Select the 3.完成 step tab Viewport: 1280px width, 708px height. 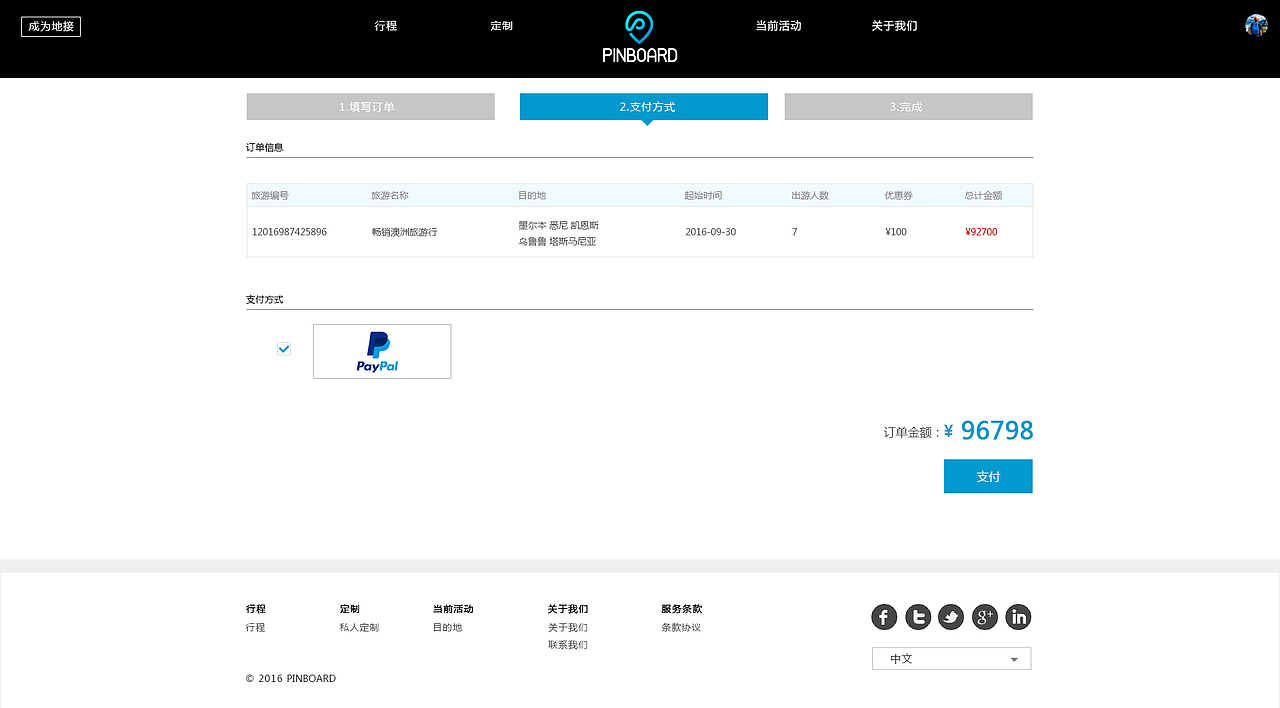coord(908,106)
